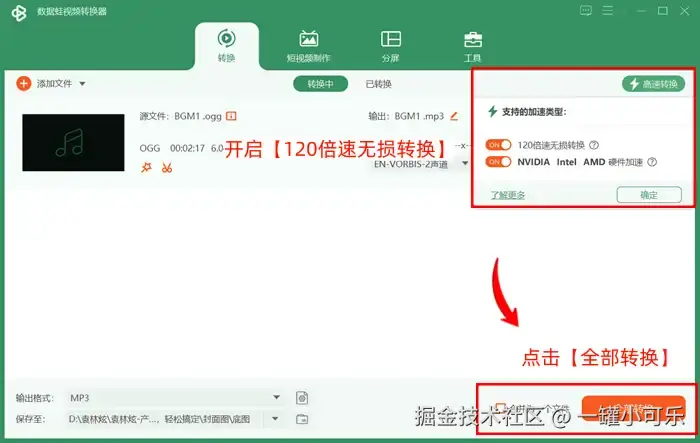Screen dimensions: 700x443
Task: Expand the 保存至 path dropdown
Action: point(275,419)
